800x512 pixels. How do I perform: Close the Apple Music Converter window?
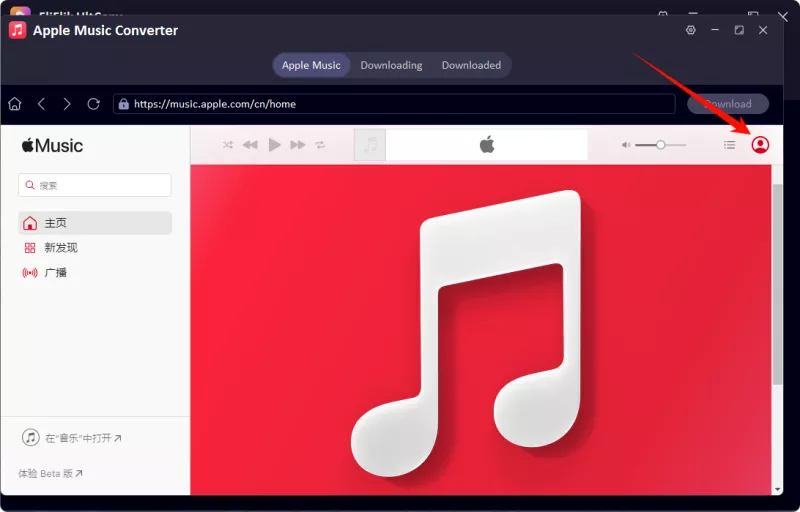point(763,30)
